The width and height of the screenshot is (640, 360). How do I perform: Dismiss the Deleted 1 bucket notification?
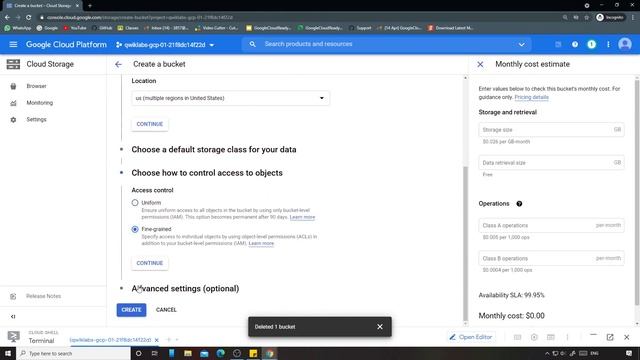(x=380, y=327)
